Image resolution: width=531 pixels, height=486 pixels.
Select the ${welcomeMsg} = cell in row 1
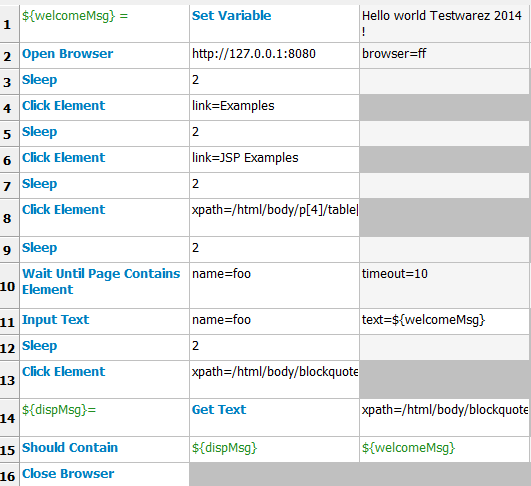point(104,24)
